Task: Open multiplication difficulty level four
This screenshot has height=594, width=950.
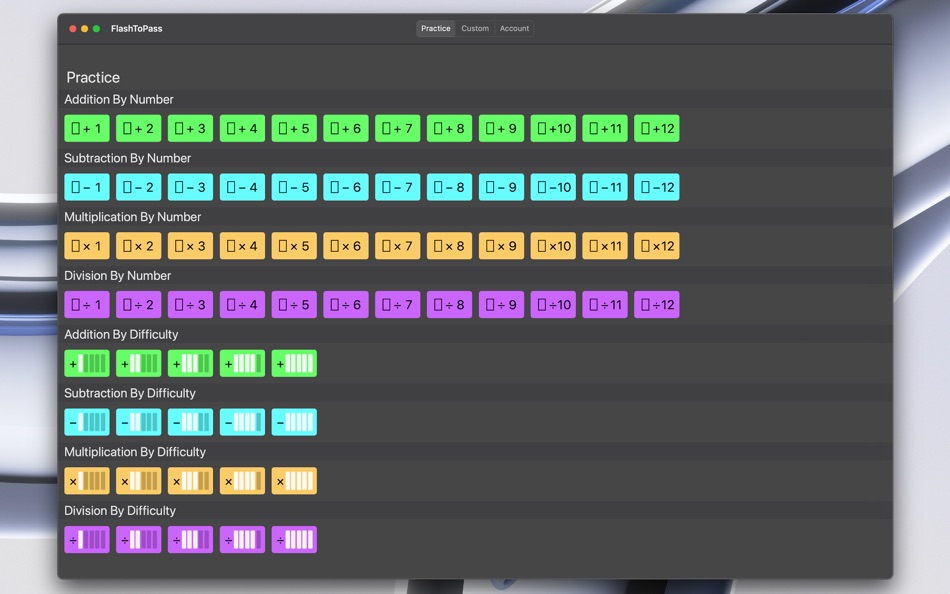Action: click(242, 481)
